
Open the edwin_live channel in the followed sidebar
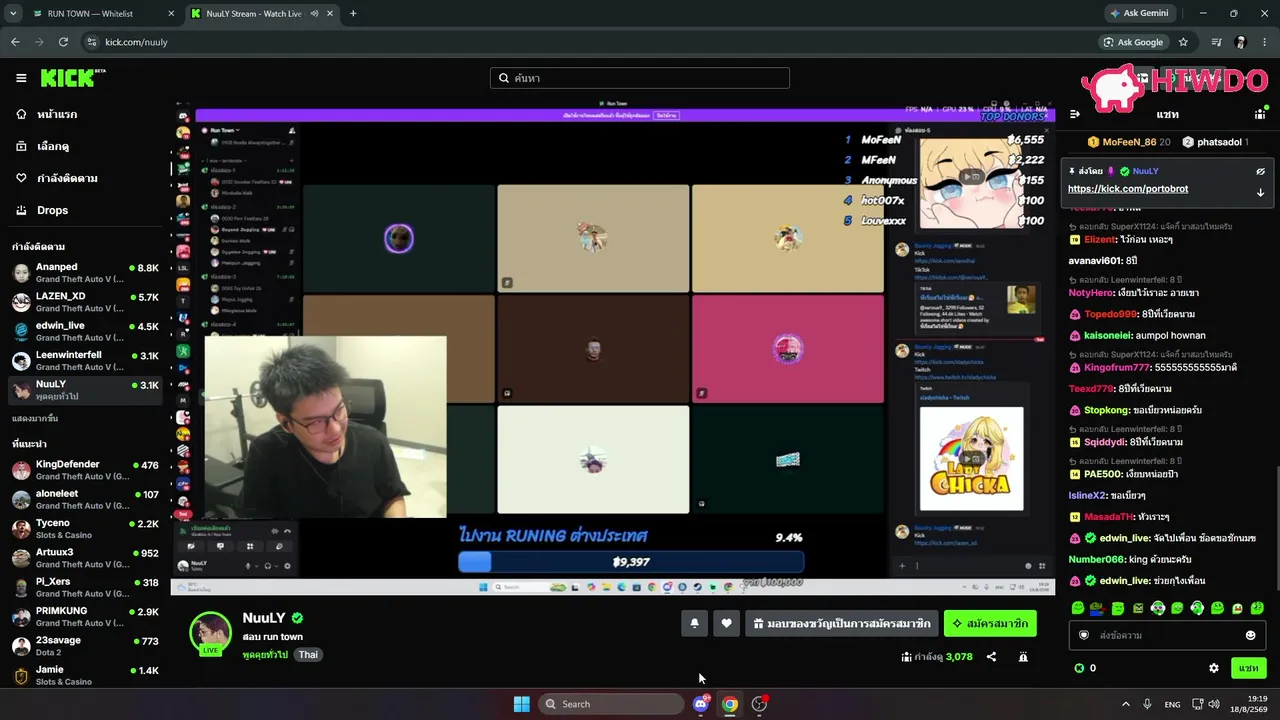85,331
